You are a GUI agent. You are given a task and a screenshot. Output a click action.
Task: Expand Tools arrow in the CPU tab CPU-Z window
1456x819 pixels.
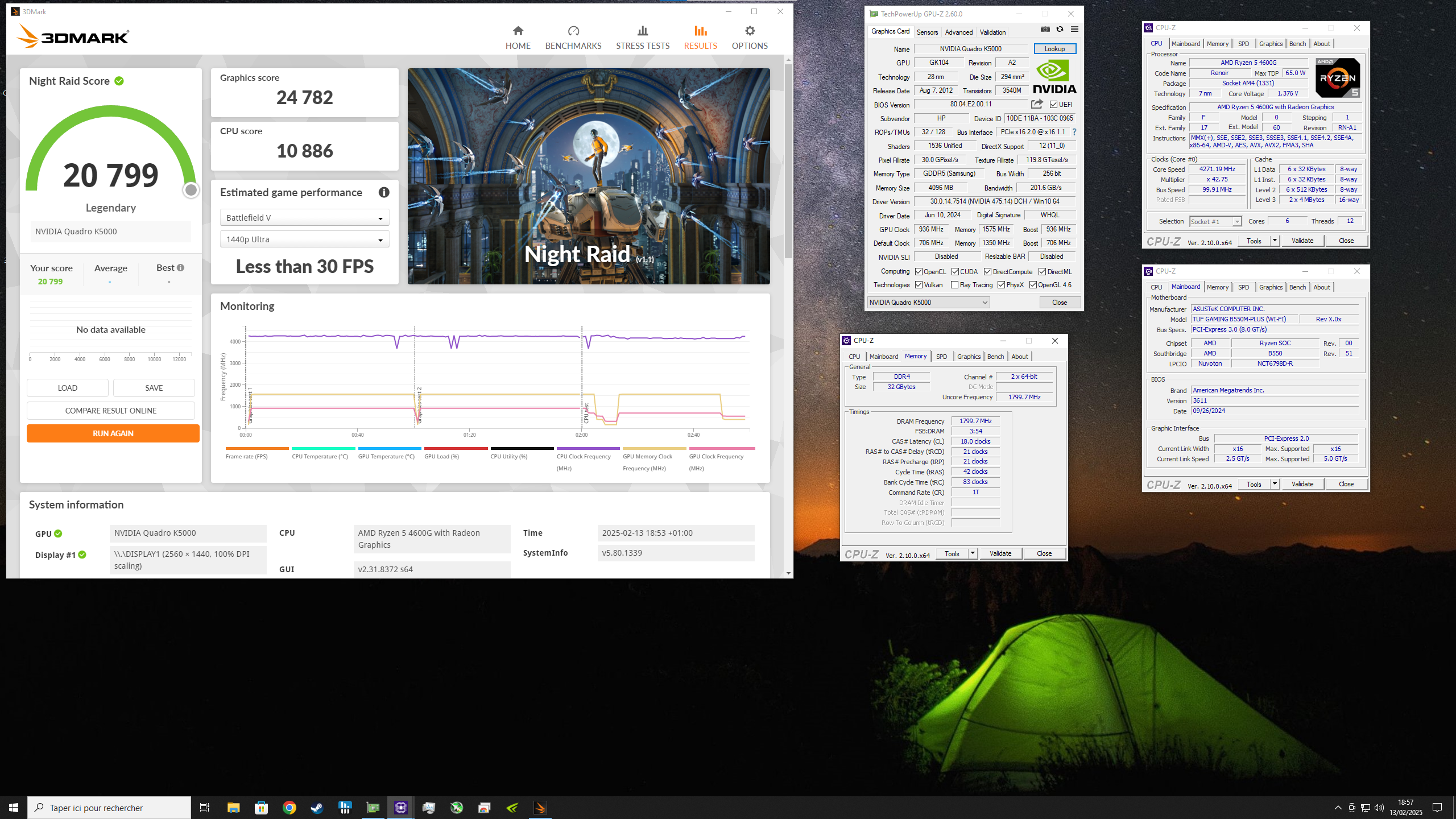[1275, 241]
